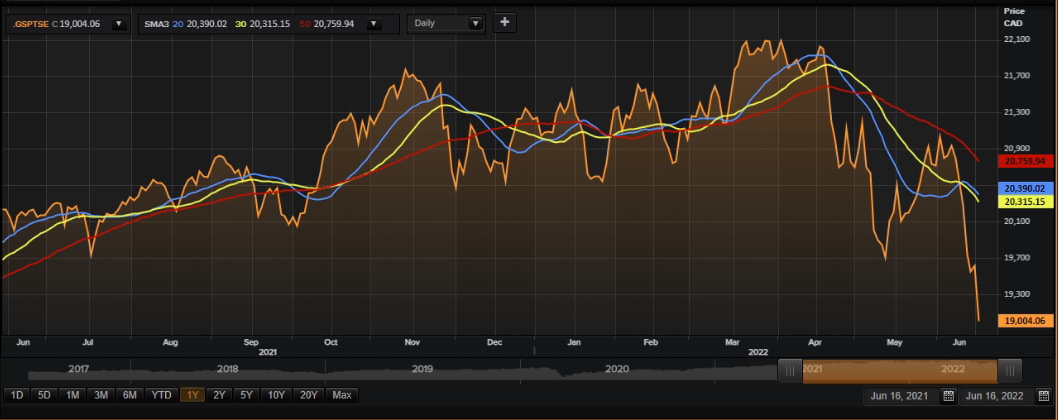Click the highlighted 2021-2022 navigator range
The image size is (1058, 420).
[900, 371]
